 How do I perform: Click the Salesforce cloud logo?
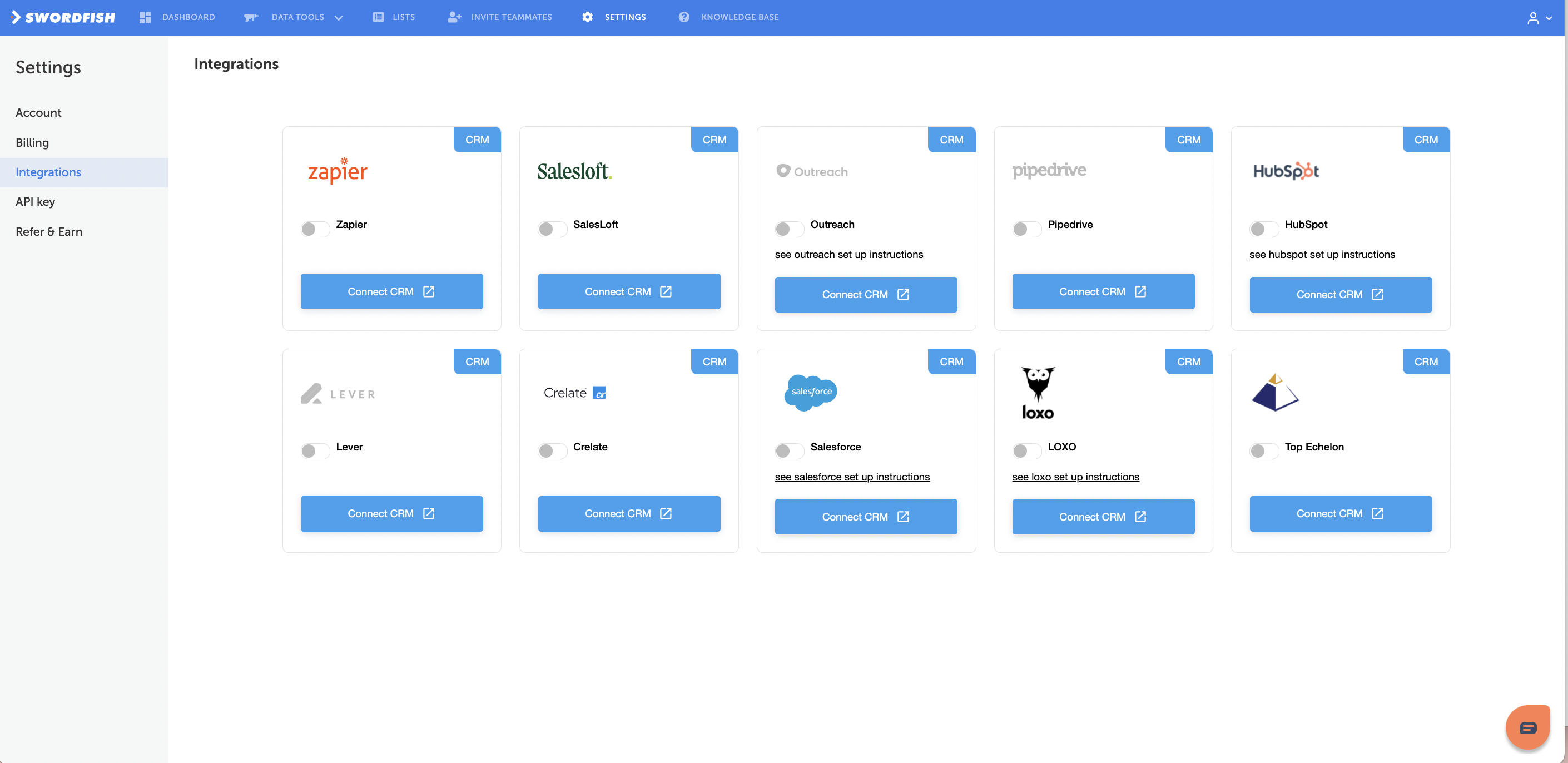click(x=811, y=392)
